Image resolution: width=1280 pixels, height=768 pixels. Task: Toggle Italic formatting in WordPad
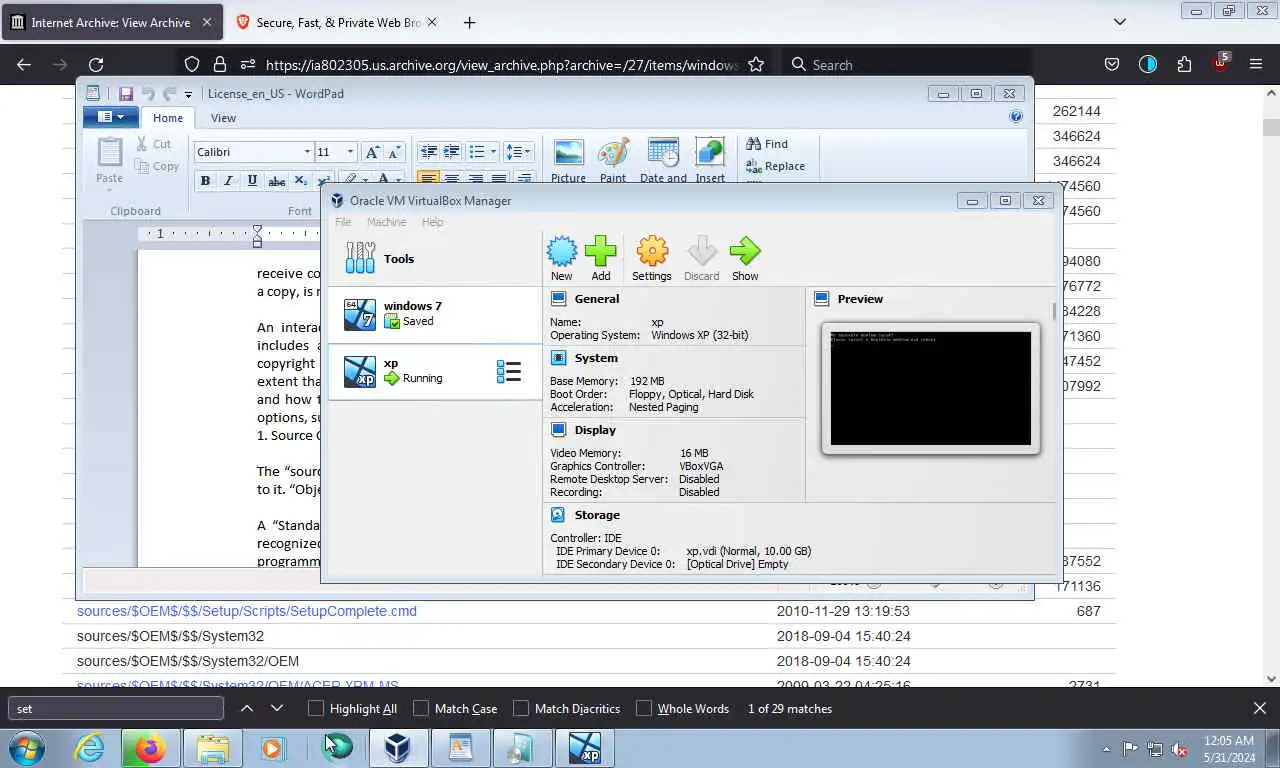(228, 181)
